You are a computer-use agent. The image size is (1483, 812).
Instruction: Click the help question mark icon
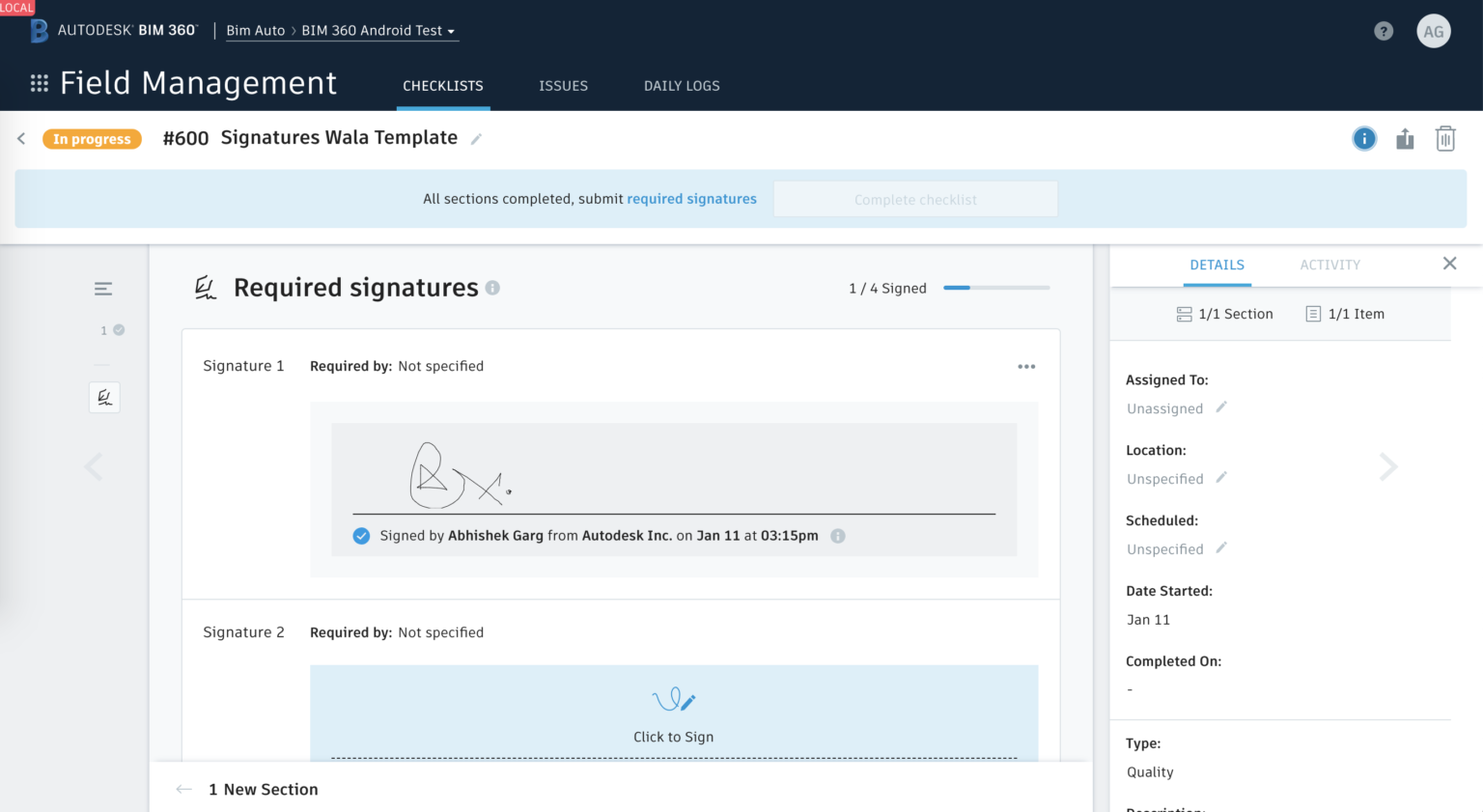click(1384, 31)
